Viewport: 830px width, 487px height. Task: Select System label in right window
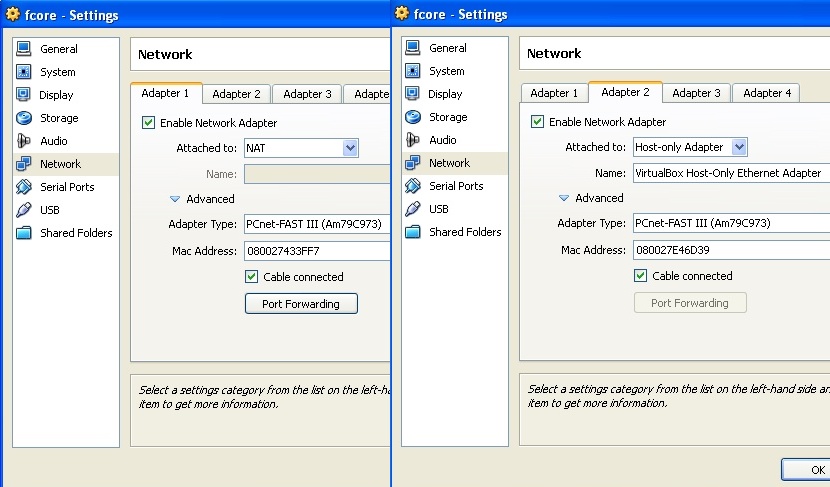coord(447,71)
